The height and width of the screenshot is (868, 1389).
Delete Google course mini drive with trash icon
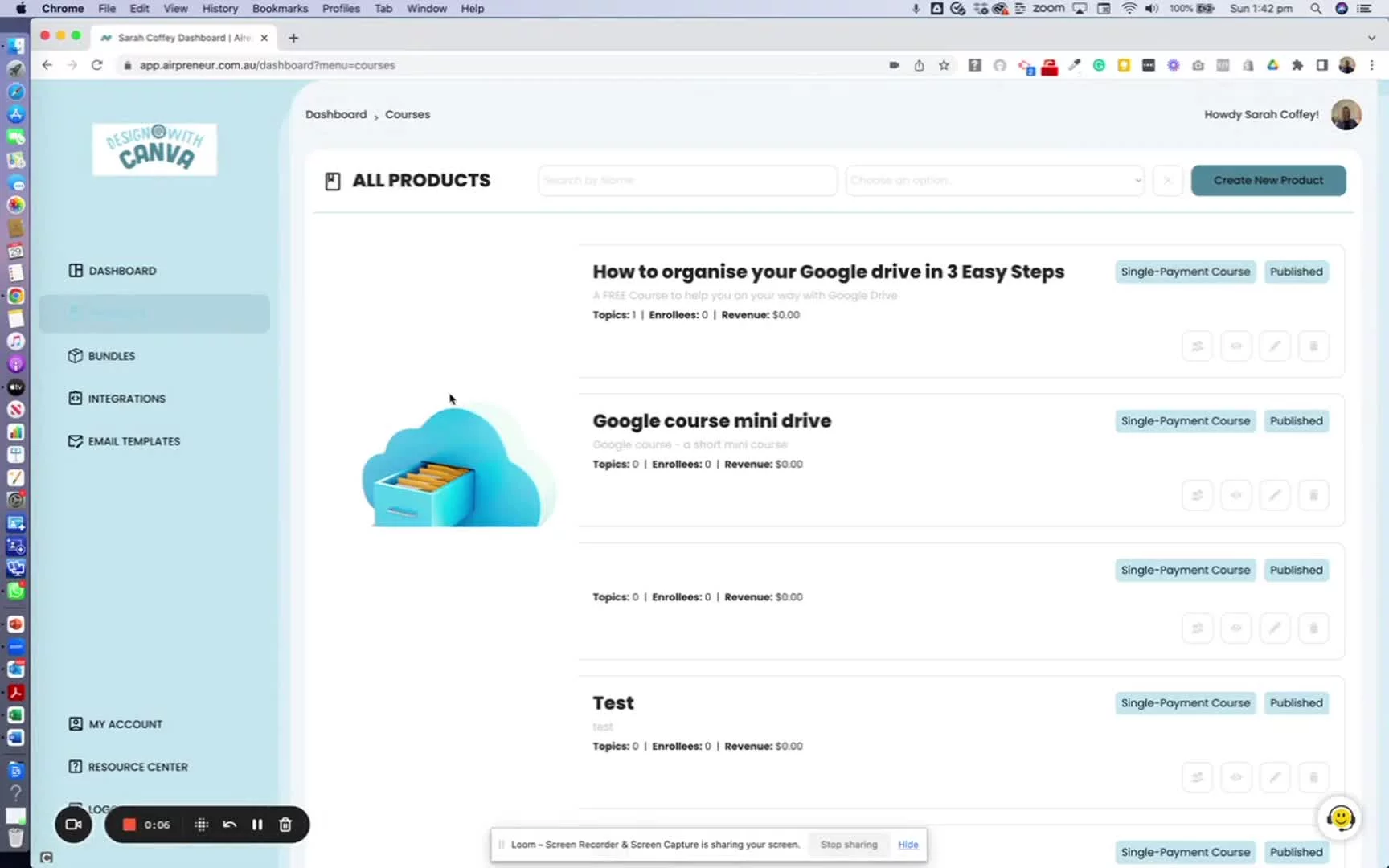point(1313,495)
